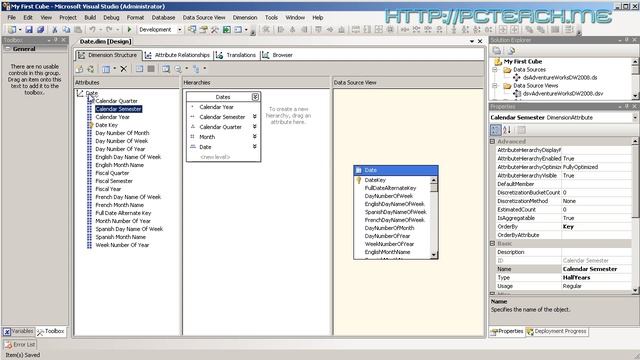
Task: Expand Calendar Semester level chevron in hierarchy
Action: point(254,117)
